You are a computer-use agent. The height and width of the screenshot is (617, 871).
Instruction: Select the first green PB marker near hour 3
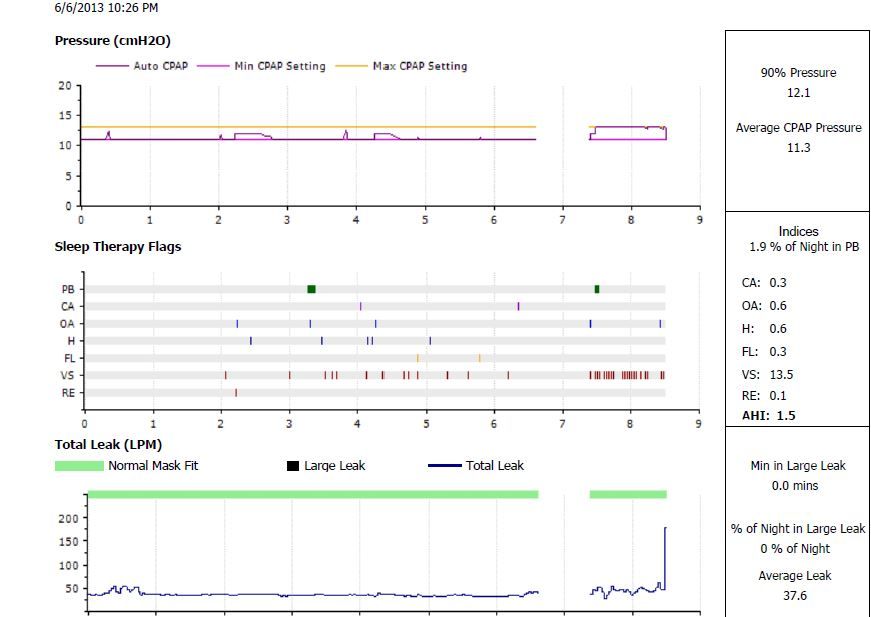311,289
